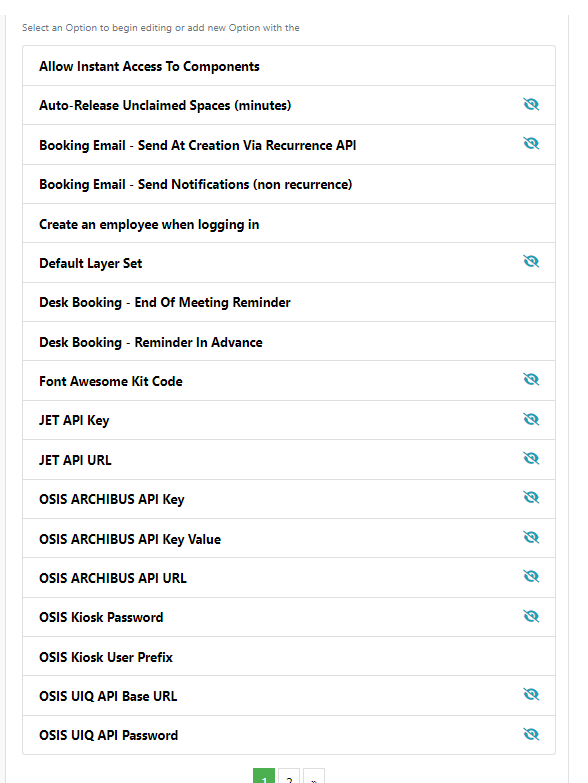Click hidden-eye icon on JET API Key row

click(531, 419)
